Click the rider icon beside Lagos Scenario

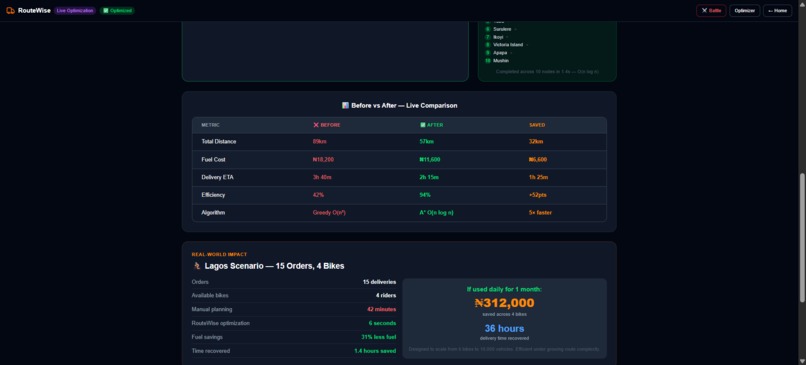click(x=196, y=266)
